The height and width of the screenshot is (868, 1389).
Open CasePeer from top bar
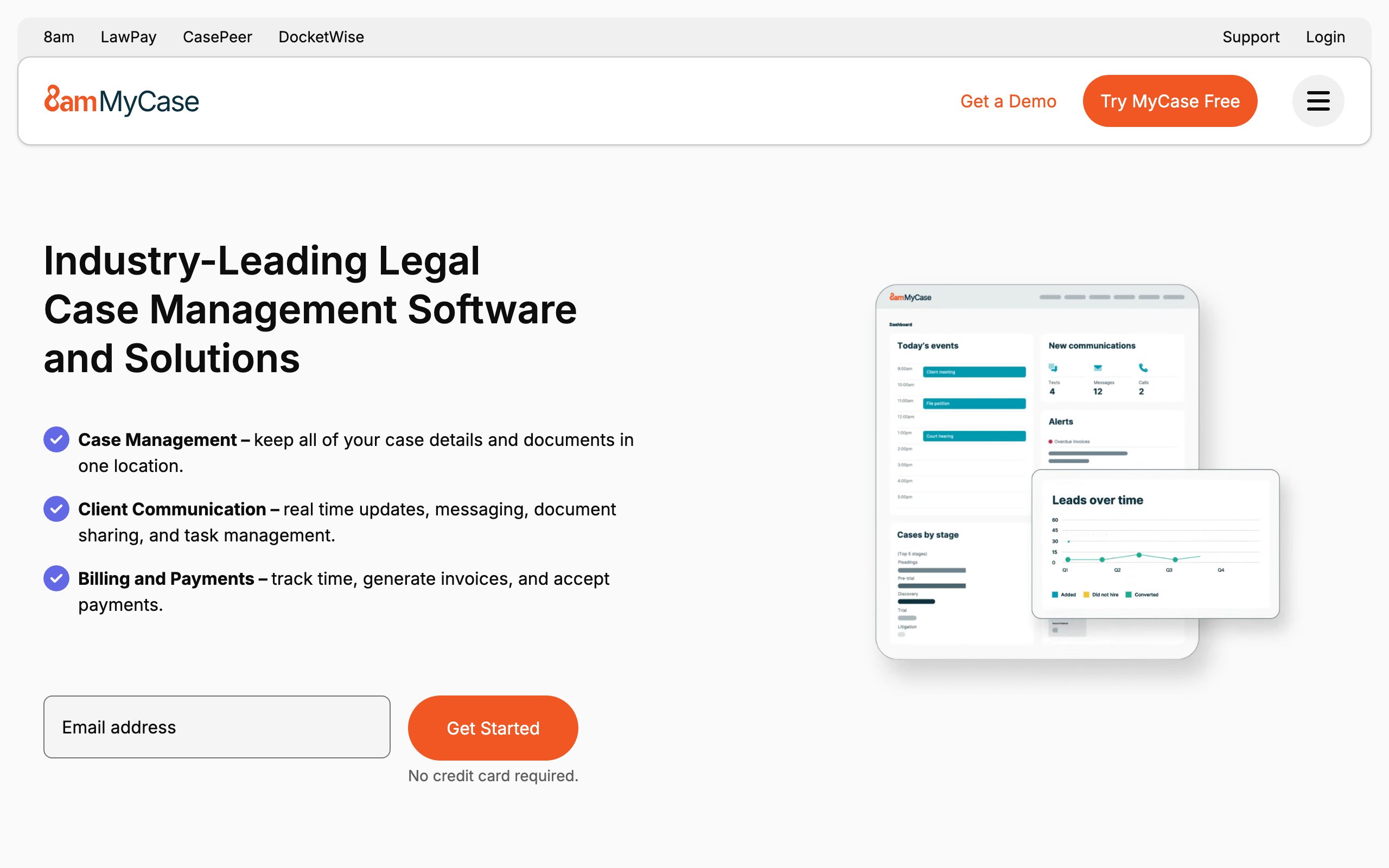click(x=218, y=37)
